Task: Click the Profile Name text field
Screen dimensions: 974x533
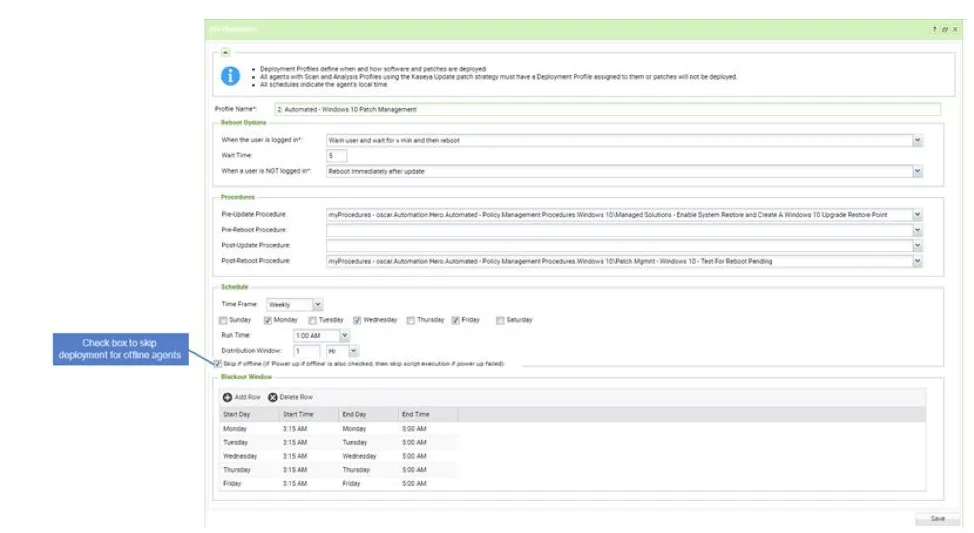Action: pyautogui.click(x=607, y=109)
